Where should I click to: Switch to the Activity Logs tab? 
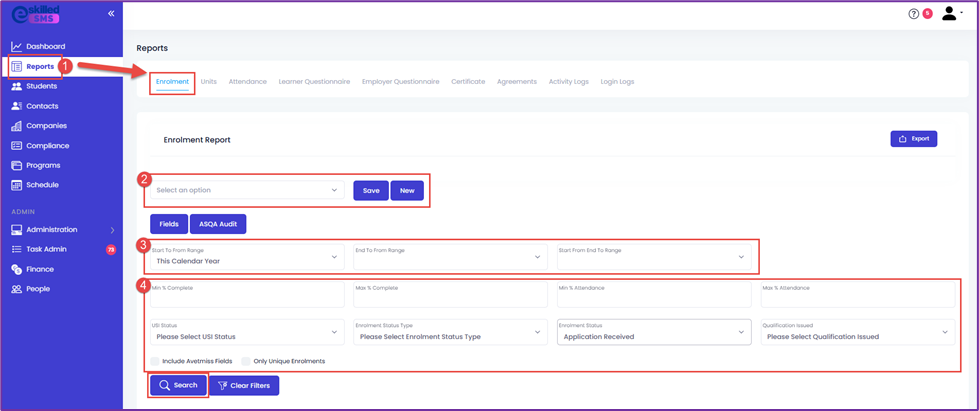click(x=568, y=82)
